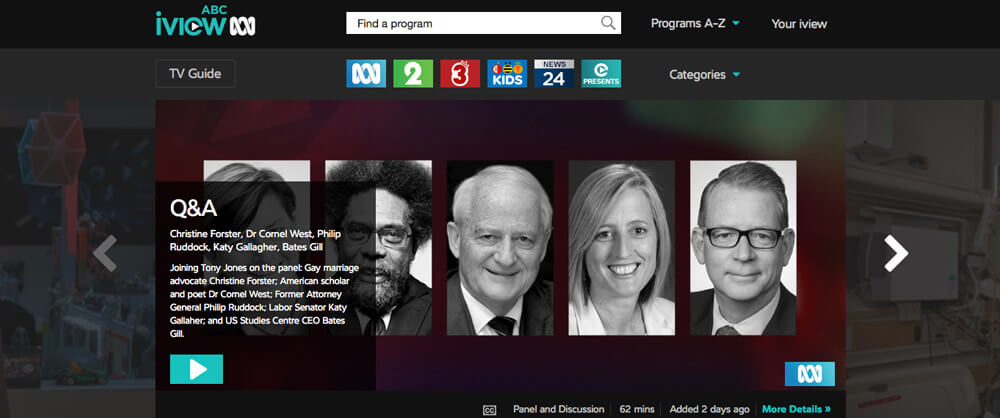Select the ABC2 green channel icon

(x=413, y=73)
